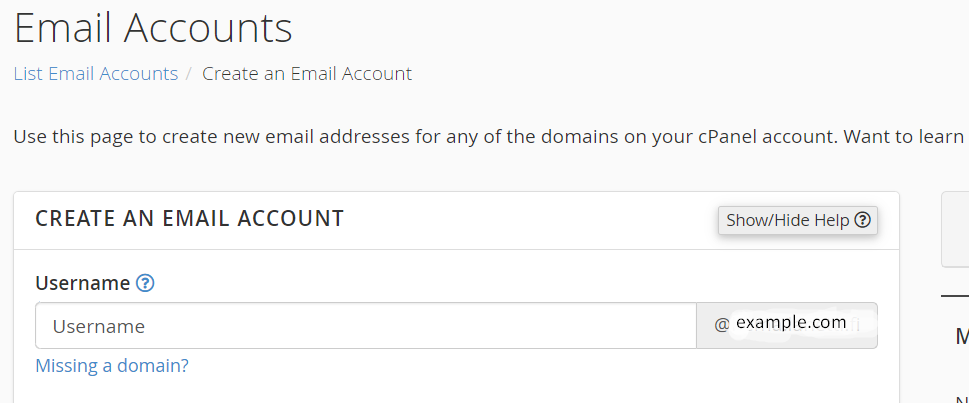Click the partially visible panel on the right

point(955,229)
